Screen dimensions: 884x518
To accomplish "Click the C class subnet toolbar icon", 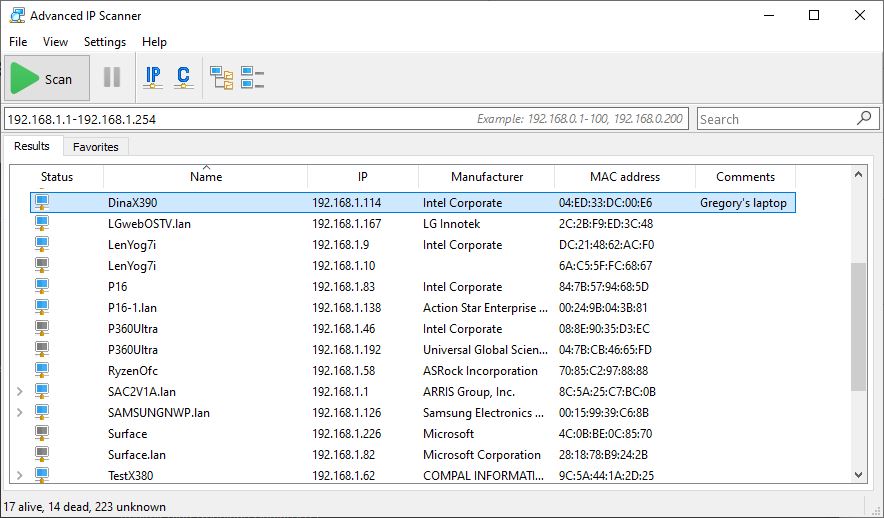I will point(183,77).
